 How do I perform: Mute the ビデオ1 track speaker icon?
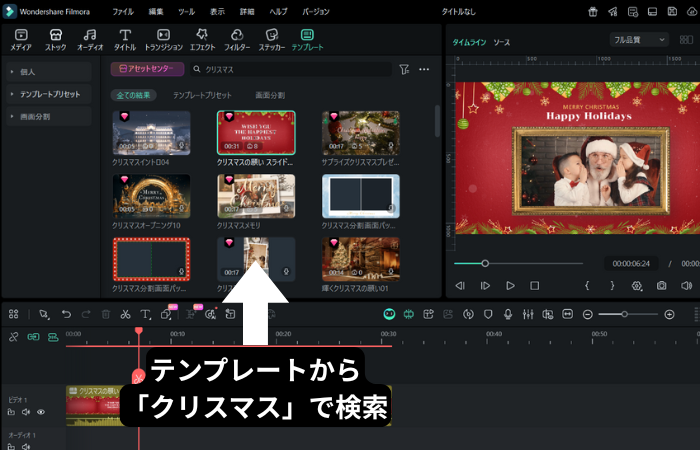(x=26, y=412)
